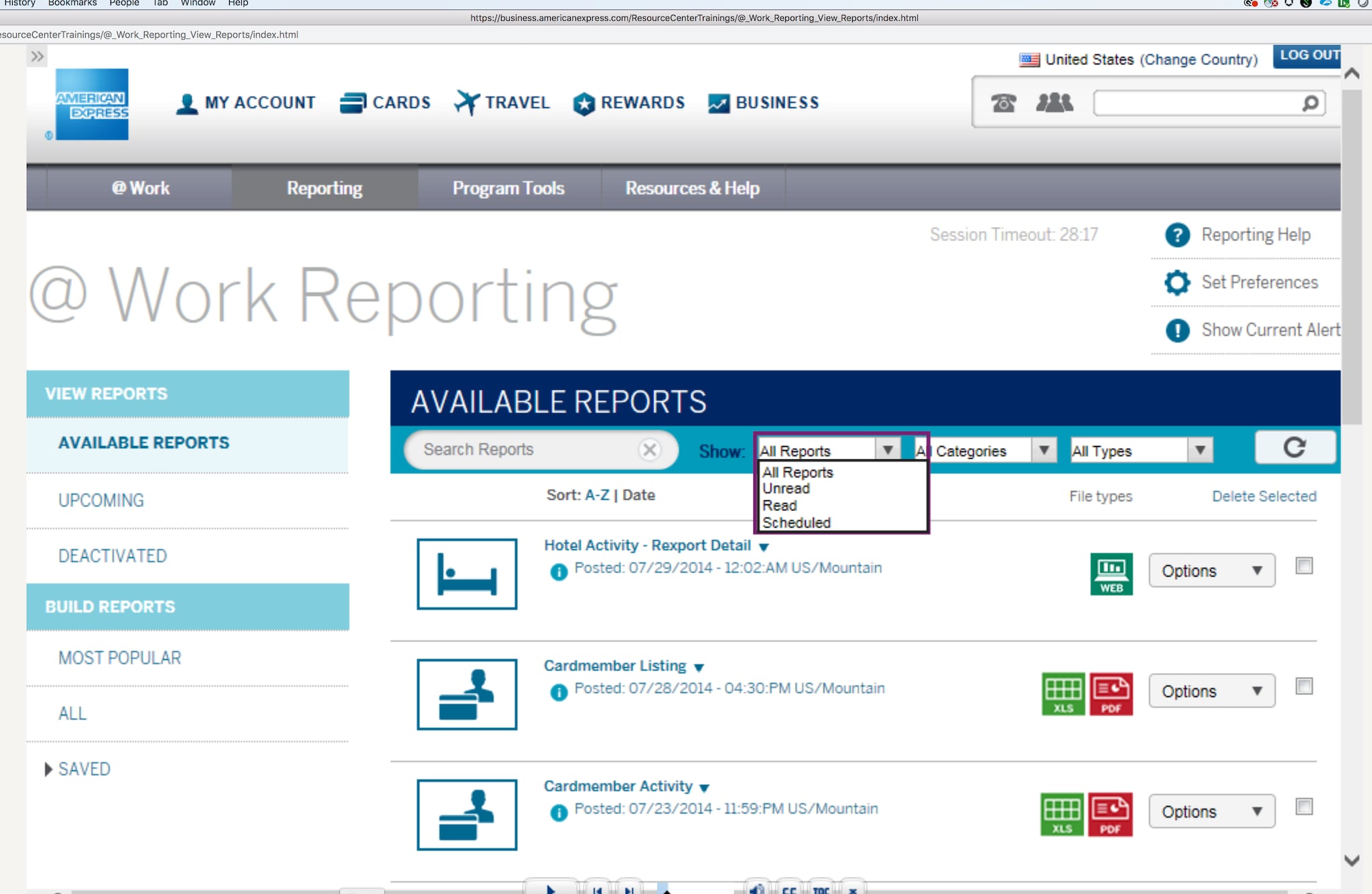Click the refresh reports icon

click(x=1294, y=447)
